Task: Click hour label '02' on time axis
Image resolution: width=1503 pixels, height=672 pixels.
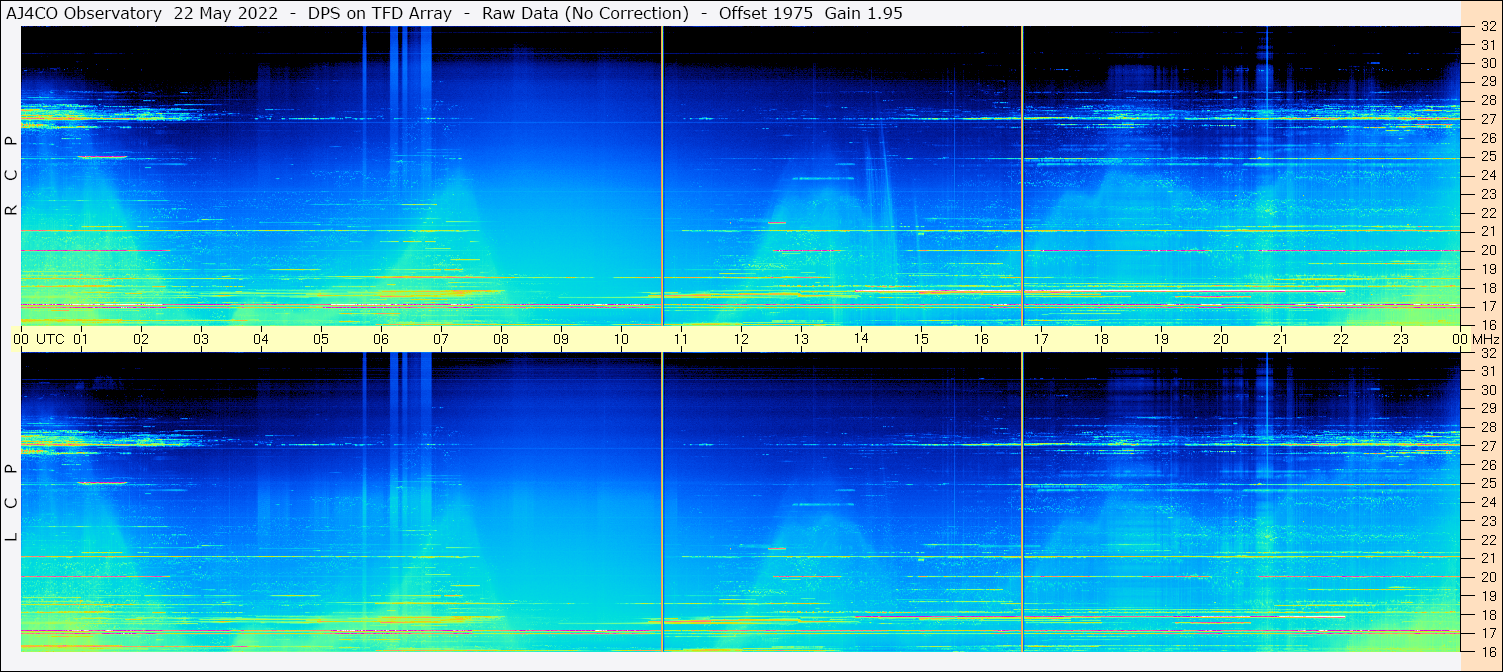Action: pyautogui.click(x=141, y=339)
